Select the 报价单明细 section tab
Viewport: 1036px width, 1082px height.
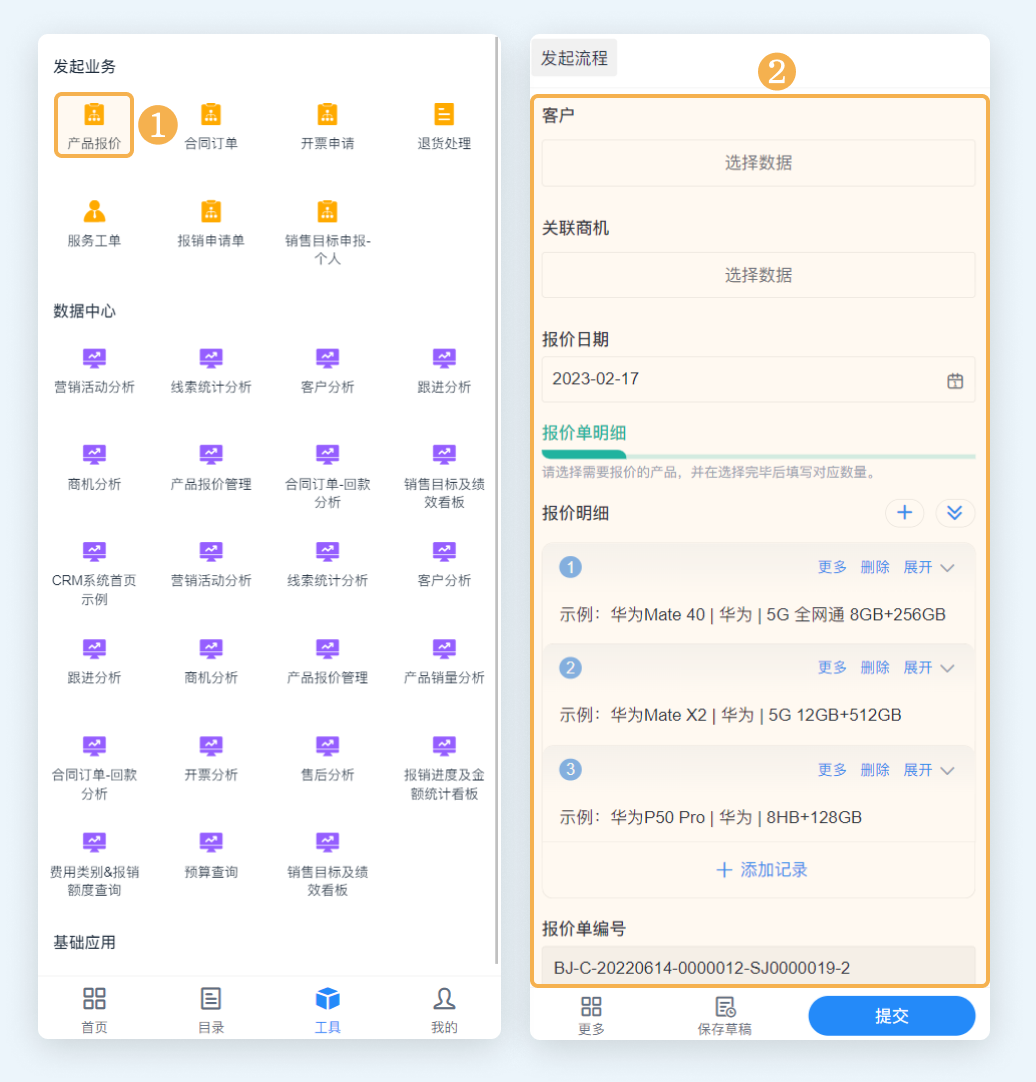[x=584, y=433]
